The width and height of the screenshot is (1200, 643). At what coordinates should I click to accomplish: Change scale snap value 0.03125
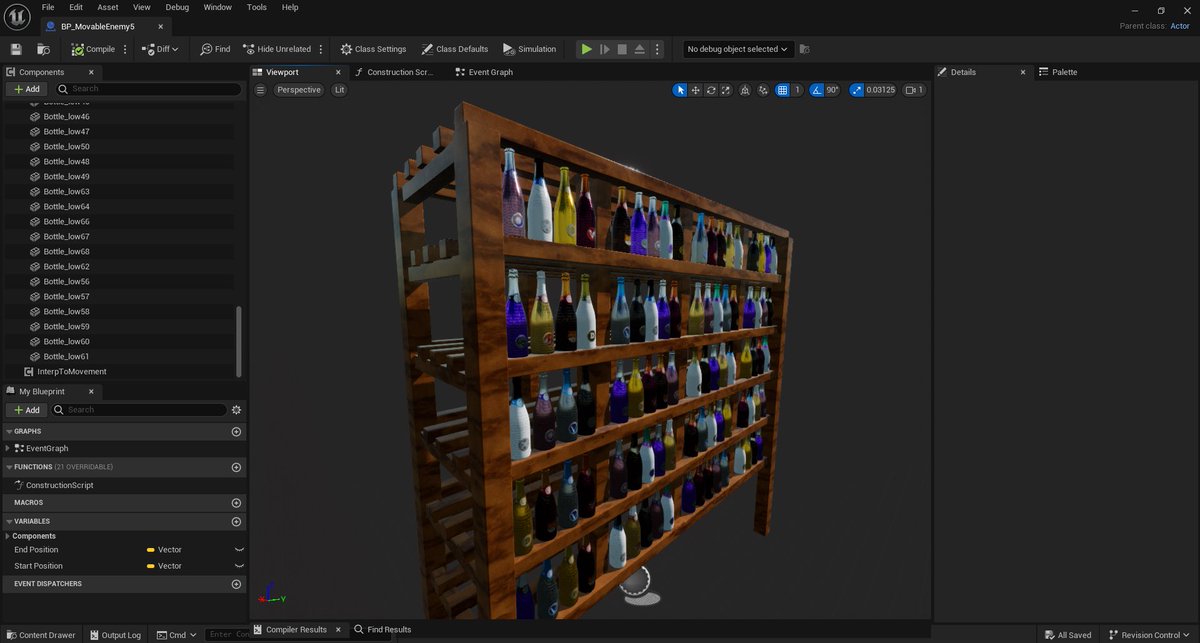[880, 90]
